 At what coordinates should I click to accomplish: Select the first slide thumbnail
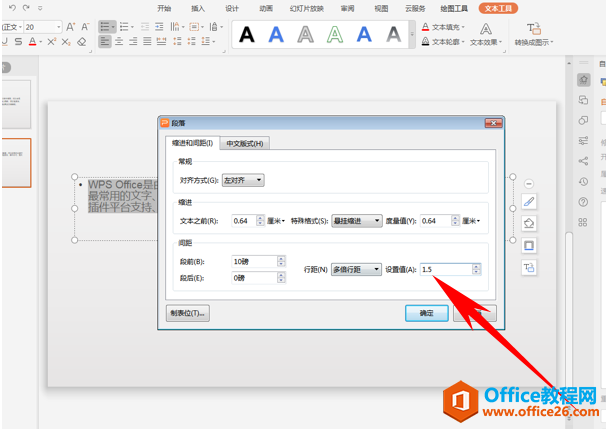16,104
